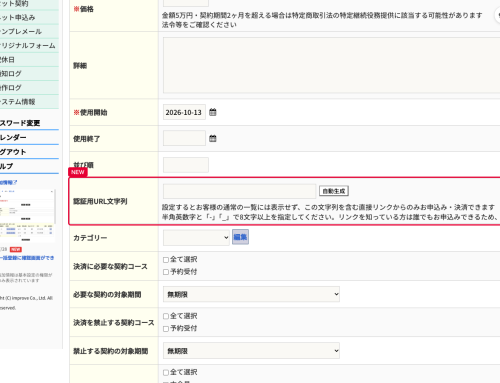Tick 全て選択 under 決済に必要な契約コース
The image size is (500, 383).
(x=166, y=260)
